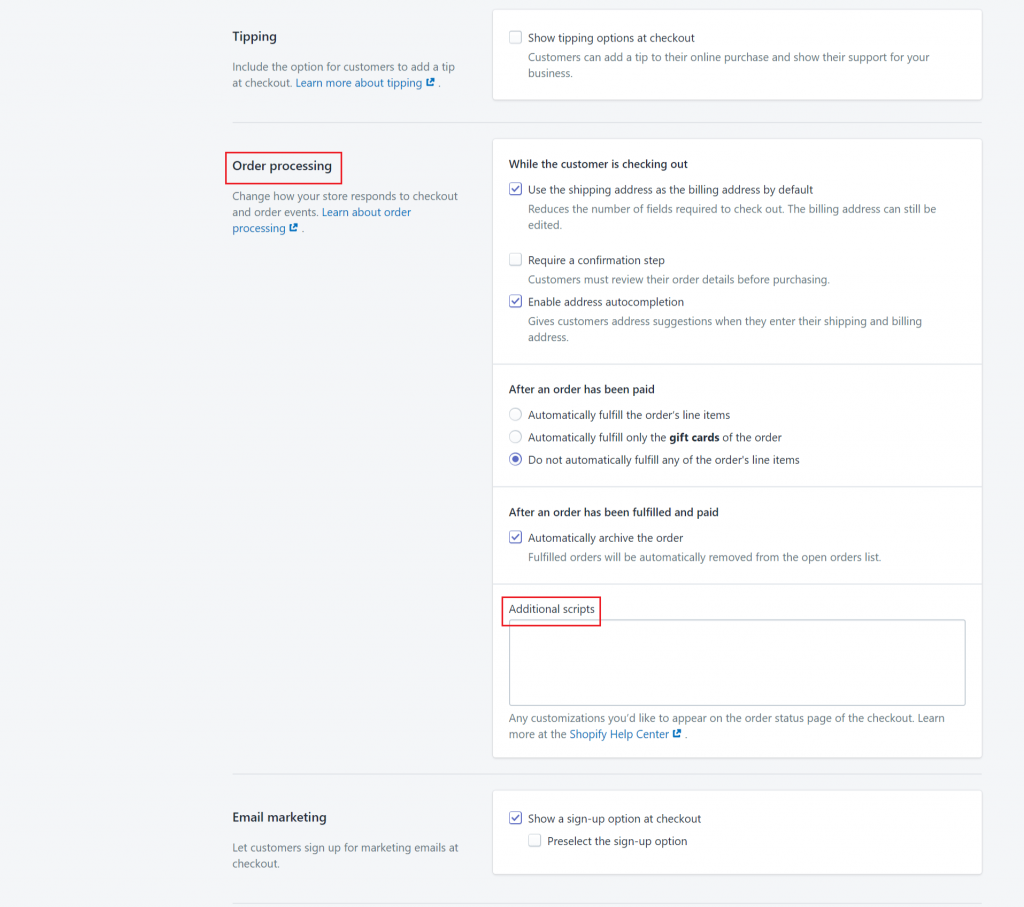Uncheck Use shipping address as billing address
This screenshot has width=1024, height=907.
[x=516, y=190]
